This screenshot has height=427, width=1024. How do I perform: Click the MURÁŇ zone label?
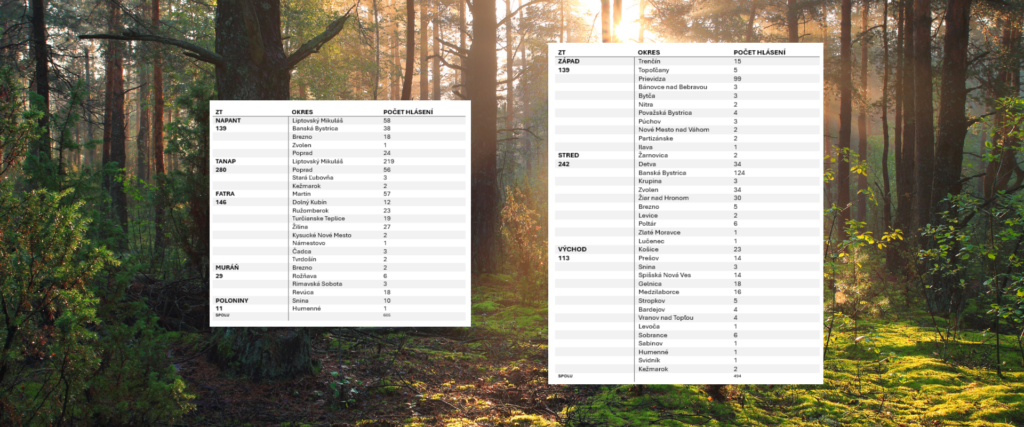coord(227,268)
